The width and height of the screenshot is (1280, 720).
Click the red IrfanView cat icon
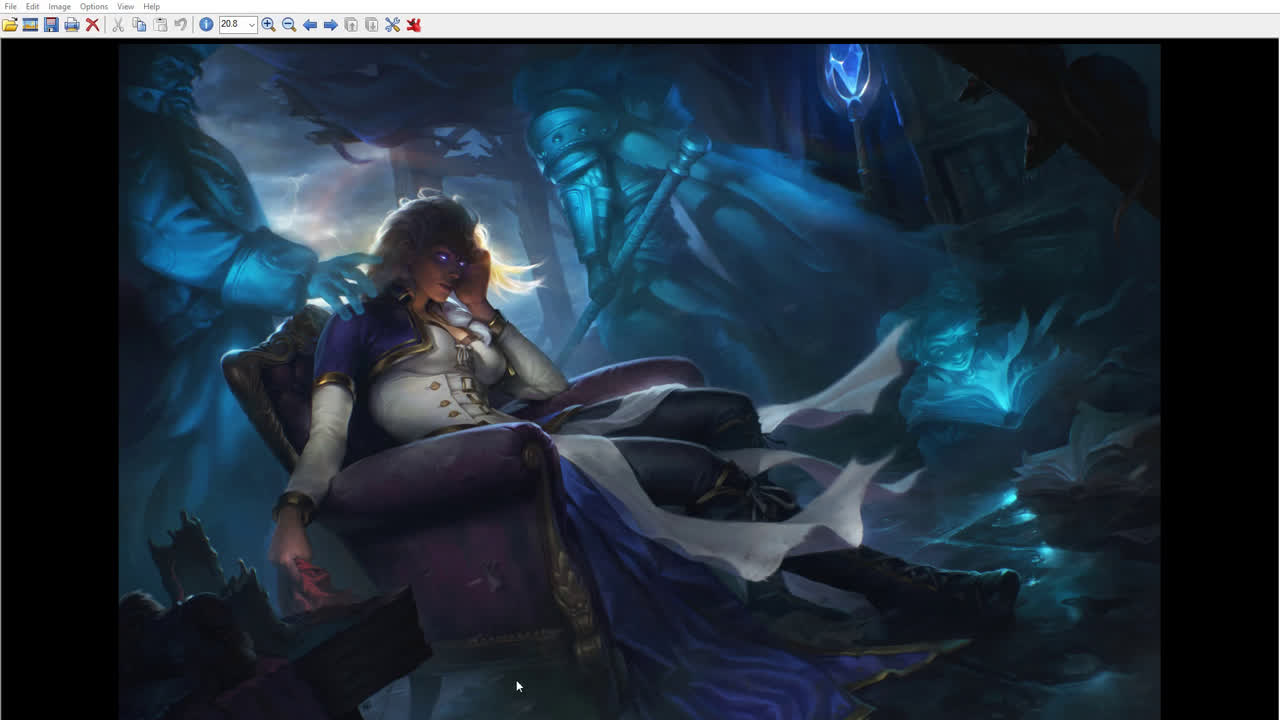(x=414, y=24)
